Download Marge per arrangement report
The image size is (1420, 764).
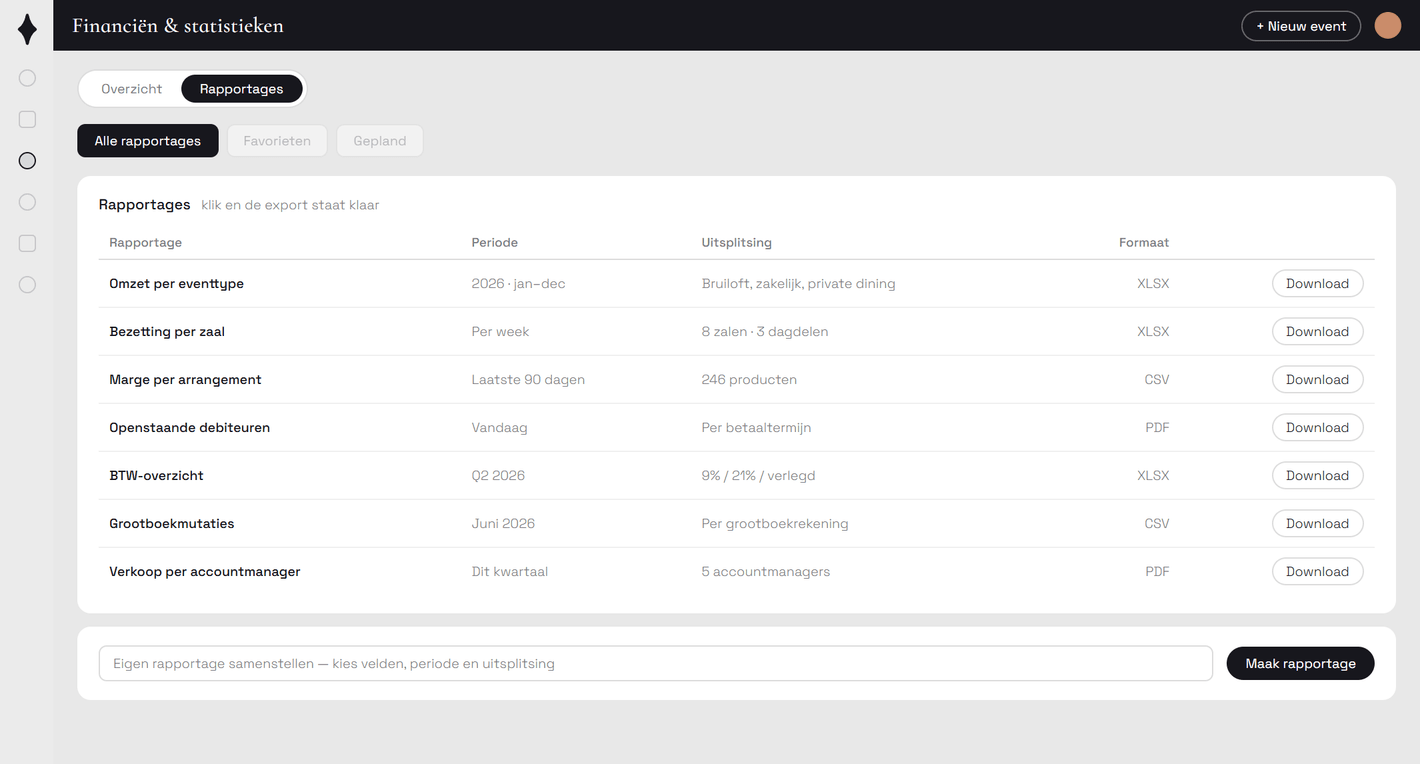click(1317, 380)
